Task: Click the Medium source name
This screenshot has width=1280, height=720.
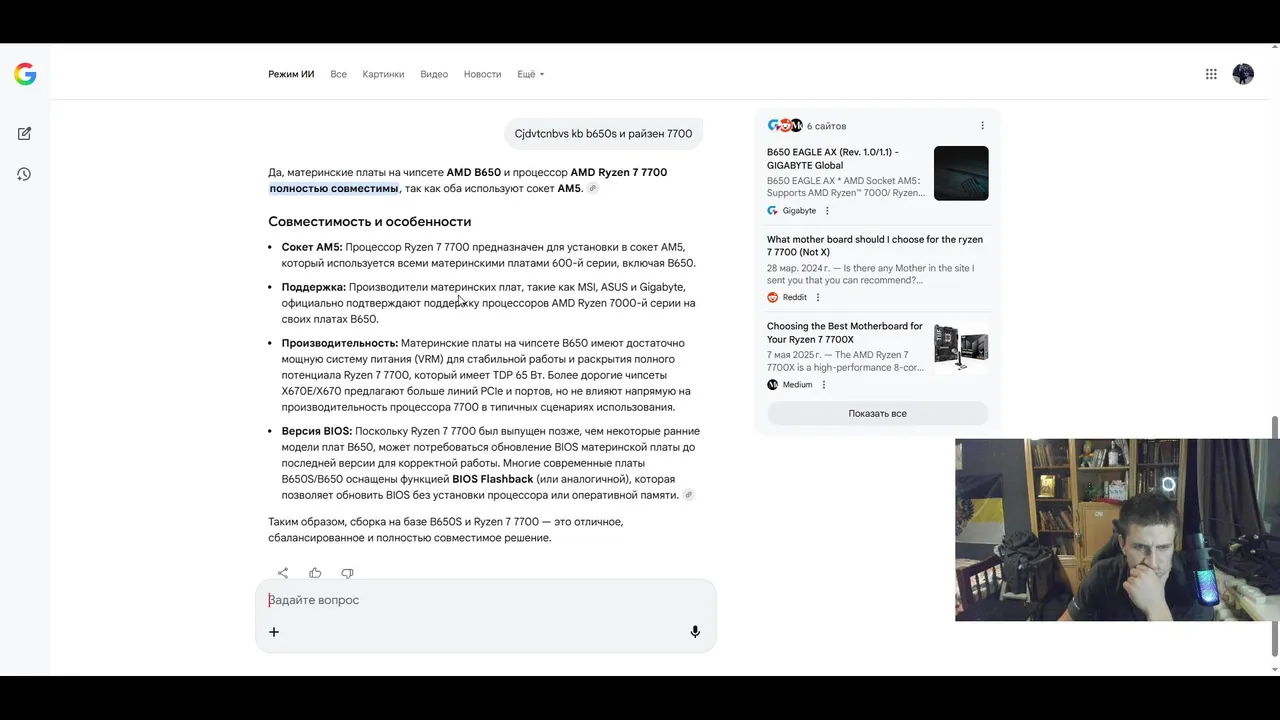Action: (797, 385)
